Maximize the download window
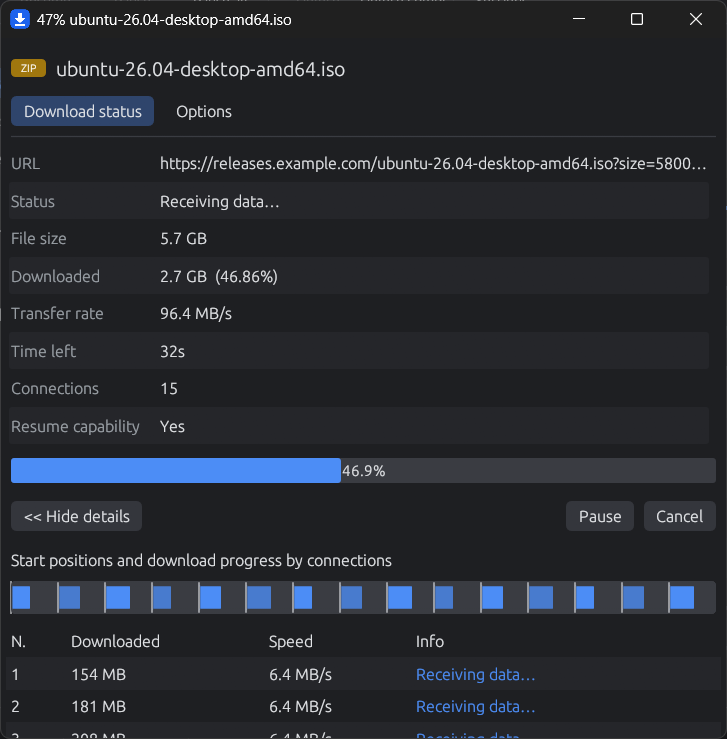This screenshot has height=739, width=727. [637, 19]
